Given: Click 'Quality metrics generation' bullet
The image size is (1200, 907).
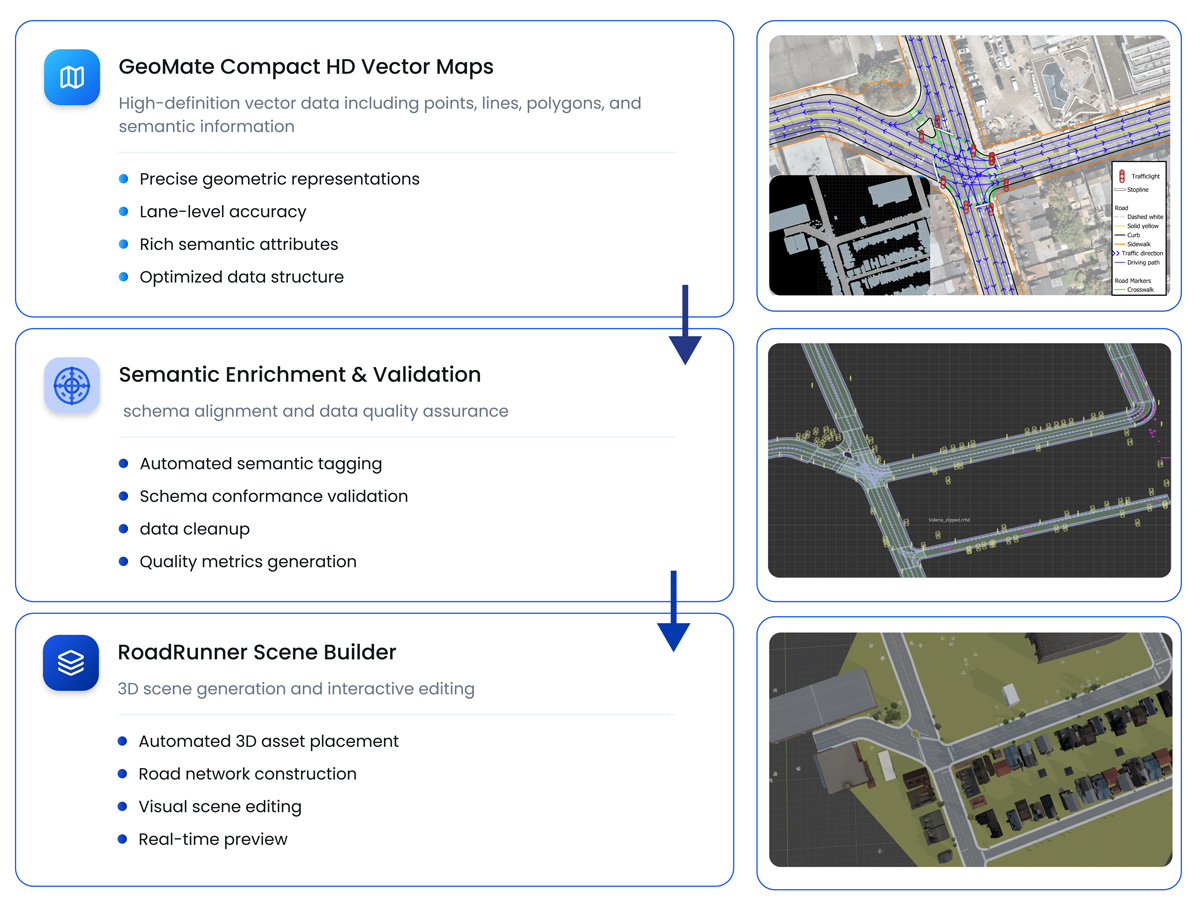Looking at the screenshot, I should (x=237, y=562).
